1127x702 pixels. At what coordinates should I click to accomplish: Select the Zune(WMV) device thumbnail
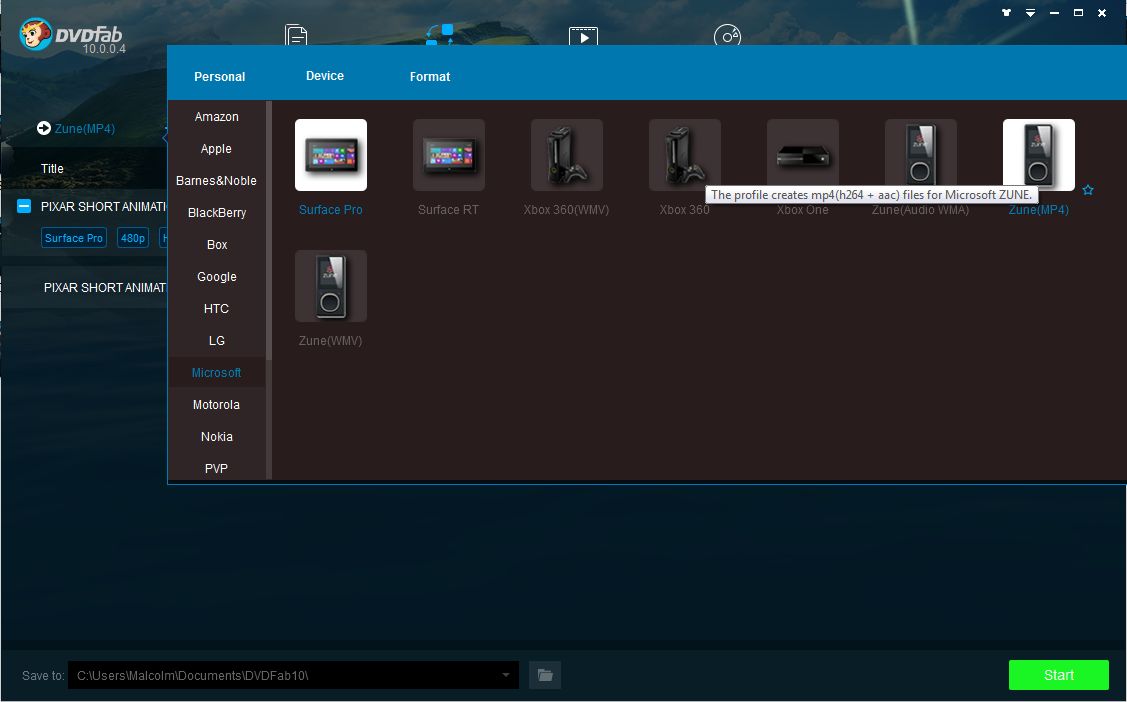tap(331, 286)
